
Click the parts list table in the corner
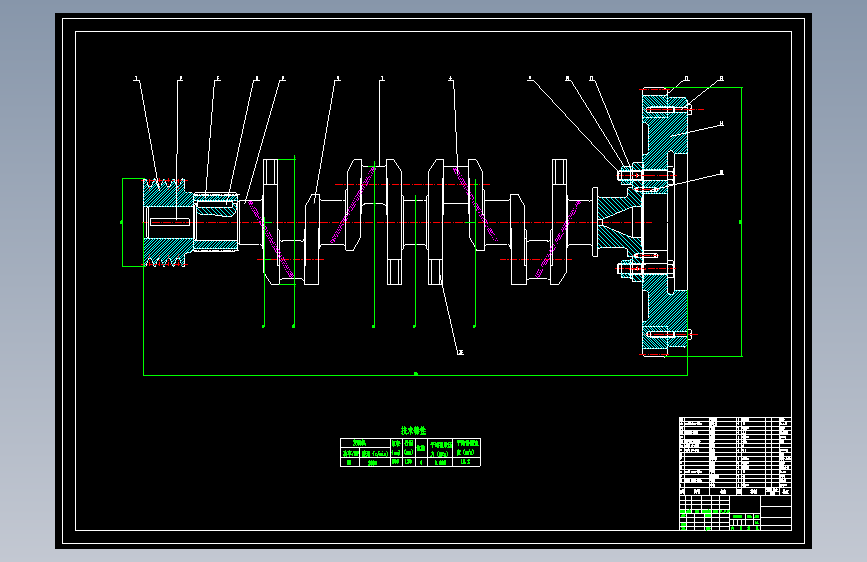tap(735, 456)
